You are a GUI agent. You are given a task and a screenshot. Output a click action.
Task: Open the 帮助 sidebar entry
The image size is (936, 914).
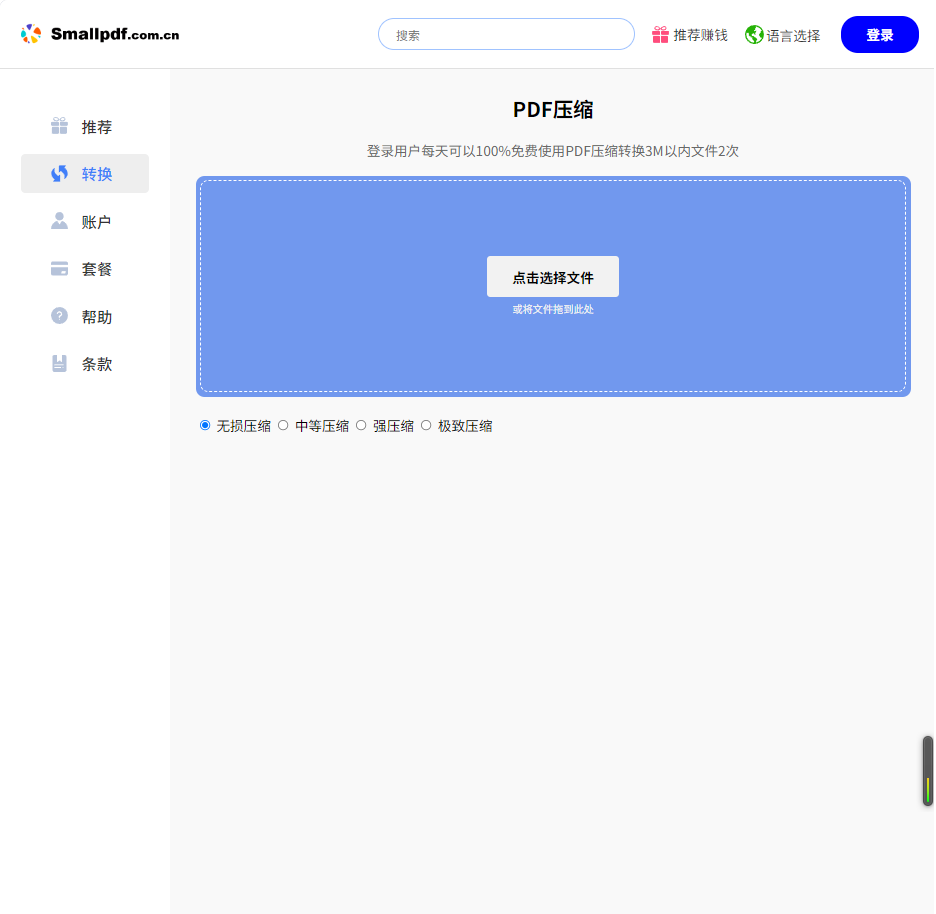(x=85, y=316)
